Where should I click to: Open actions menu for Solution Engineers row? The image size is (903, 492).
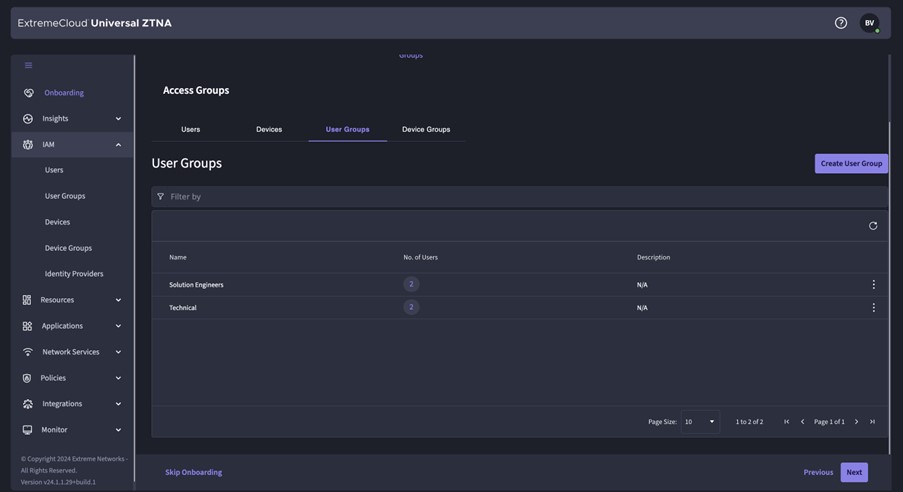[x=873, y=285]
